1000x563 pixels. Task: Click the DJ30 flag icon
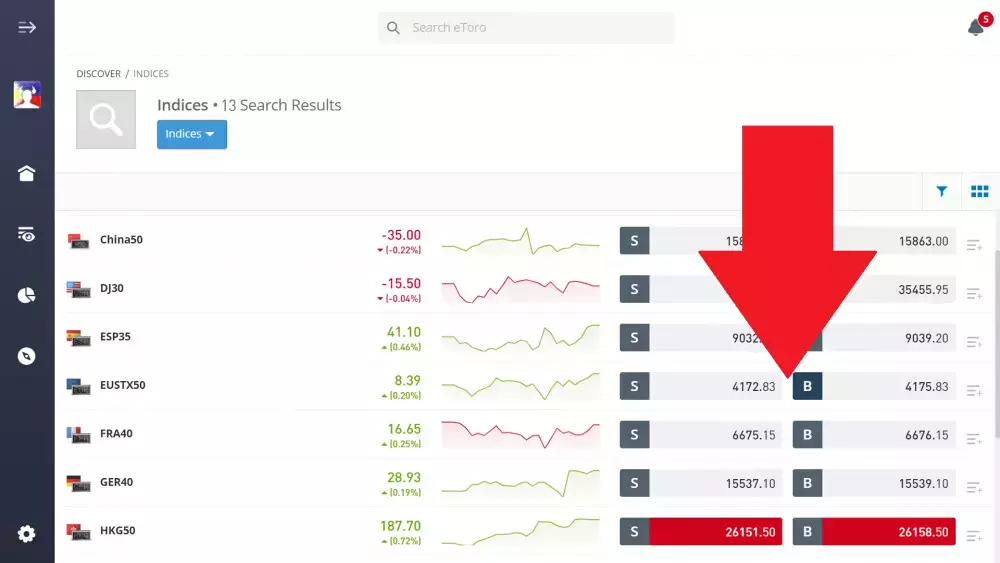point(78,289)
